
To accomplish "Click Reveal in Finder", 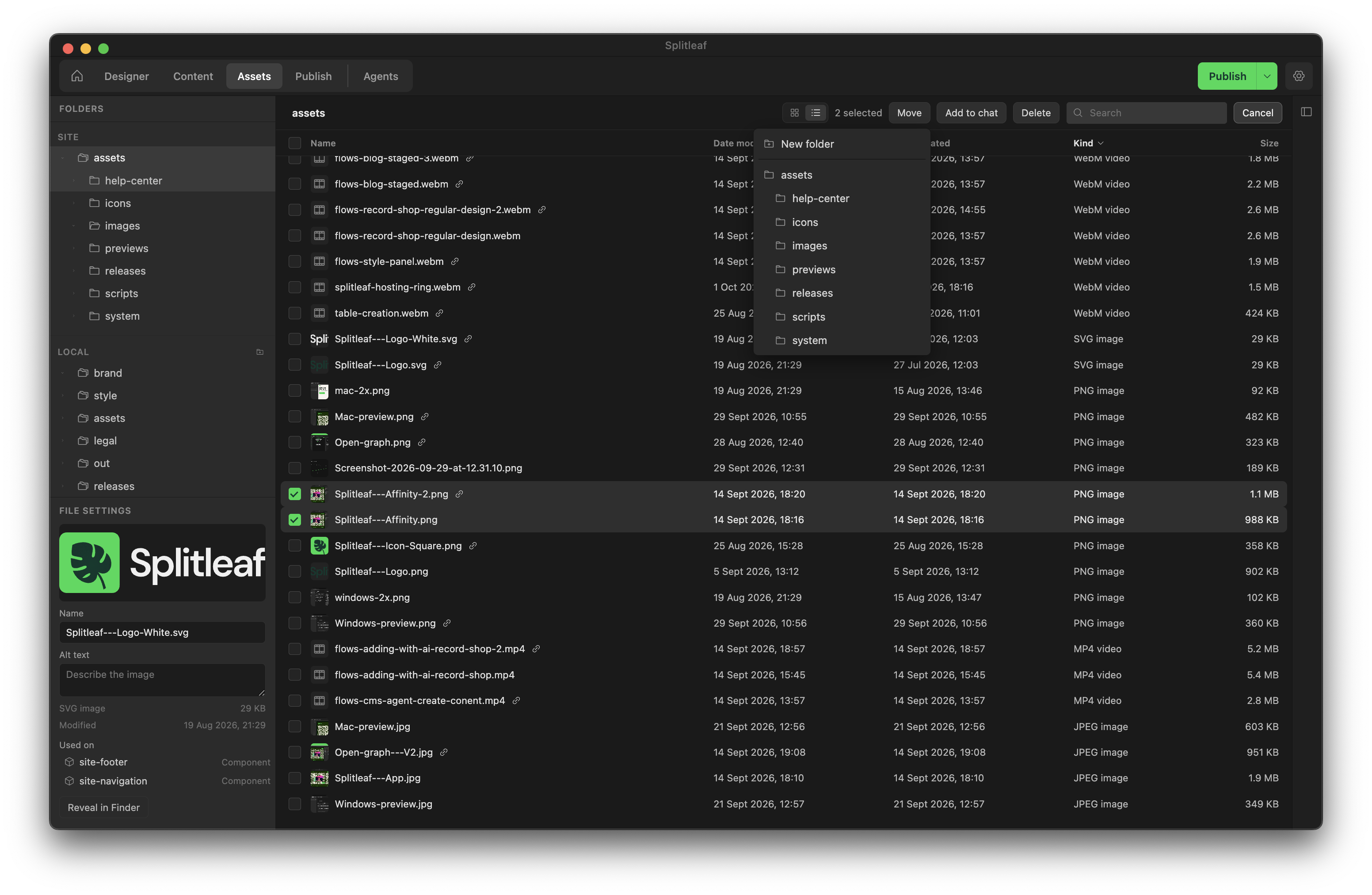I will (104, 807).
